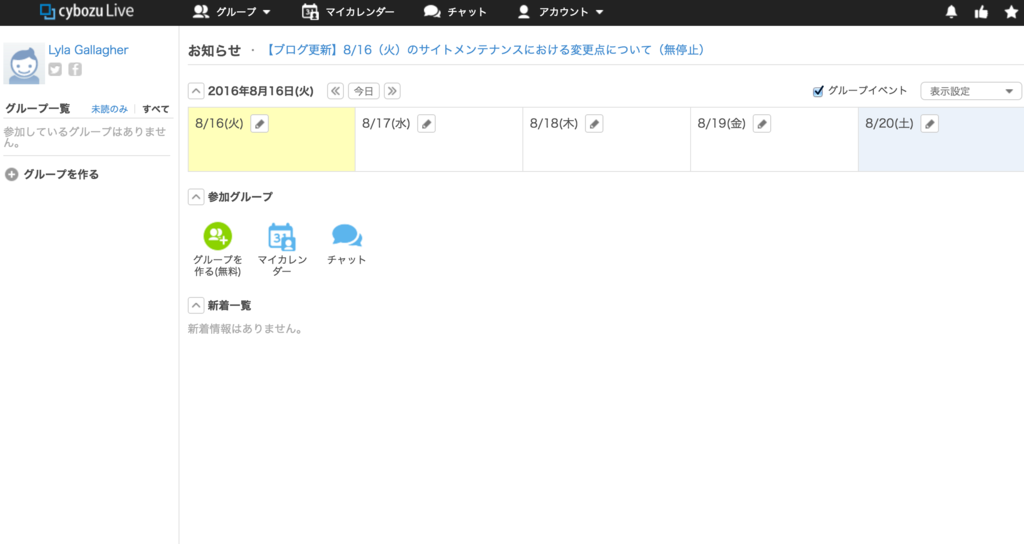Edit the 8/16(火) day with pencil icon
This screenshot has height=544, width=1024.
[259, 124]
